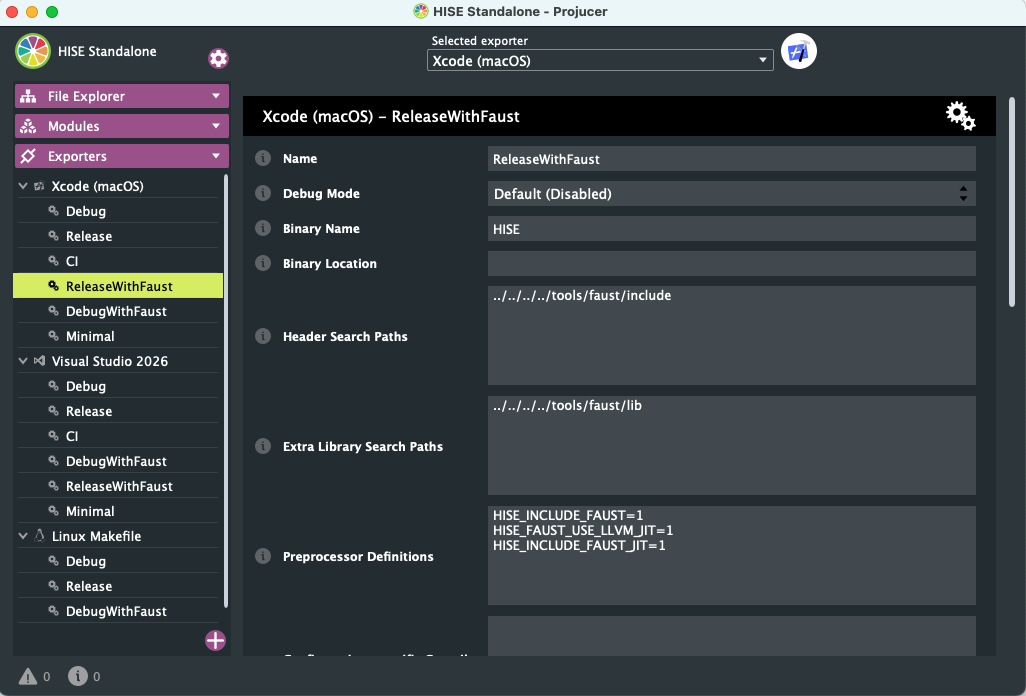Click the Binary Name field showing HISE
The width and height of the screenshot is (1026, 696).
pyautogui.click(x=732, y=229)
